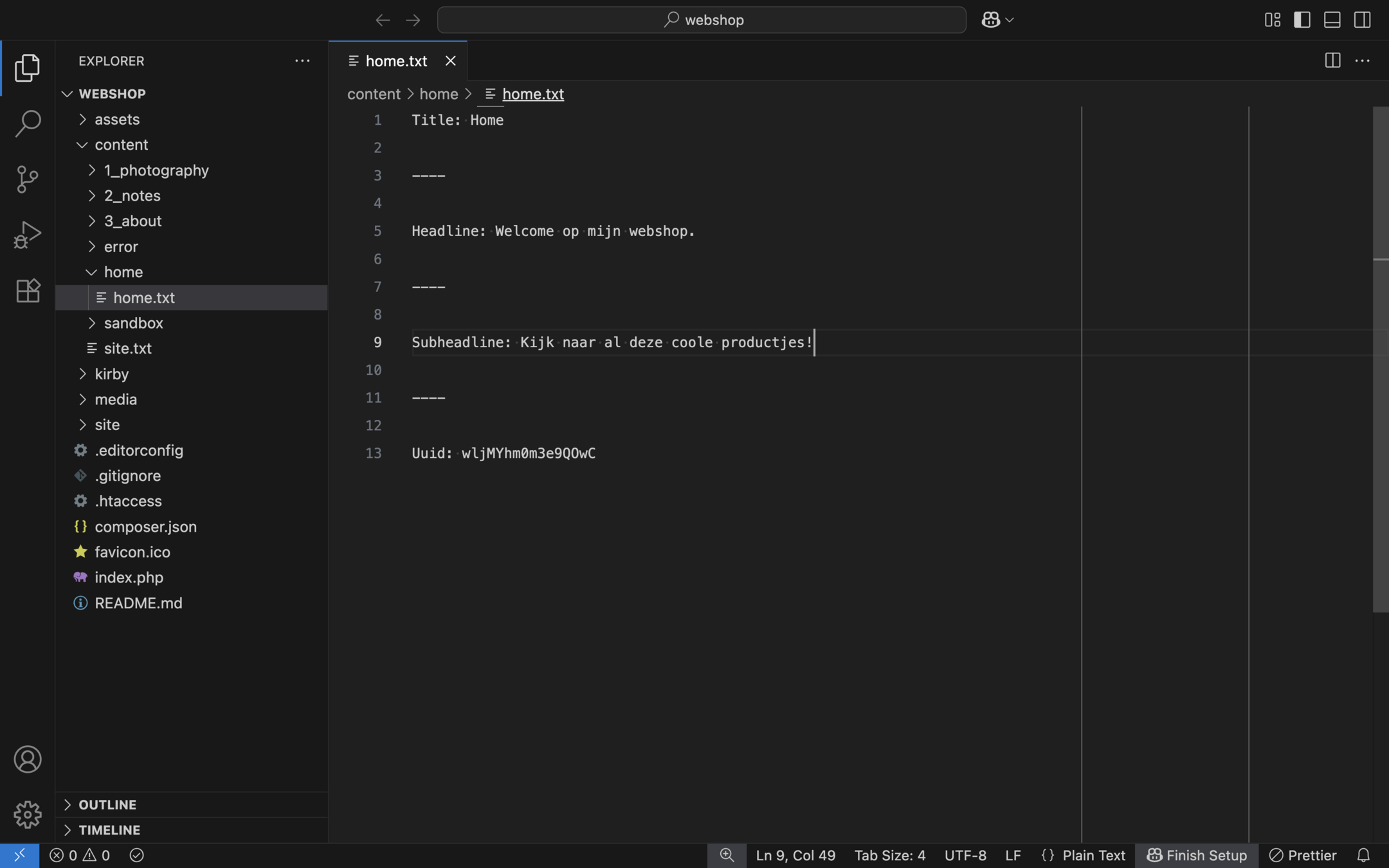1389x868 pixels.
Task: Toggle the primary side bar visibility
Action: click(1302, 20)
